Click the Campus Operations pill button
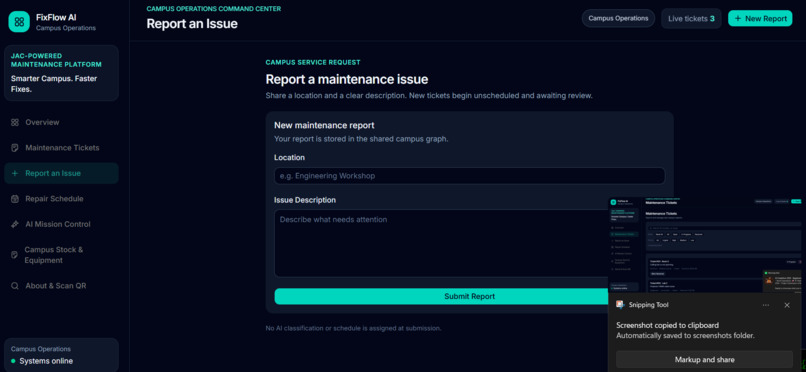Screen dimensions: 806x372 pos(618,18)
